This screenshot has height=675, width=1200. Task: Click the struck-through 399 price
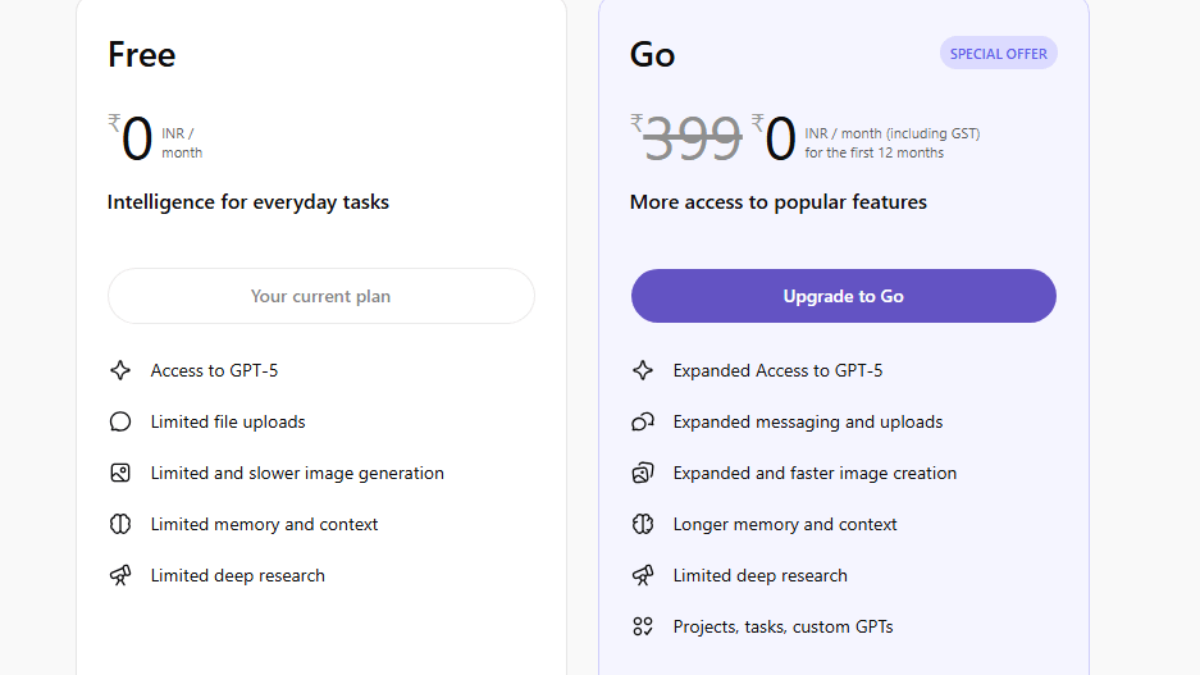(x=692, y=139)
